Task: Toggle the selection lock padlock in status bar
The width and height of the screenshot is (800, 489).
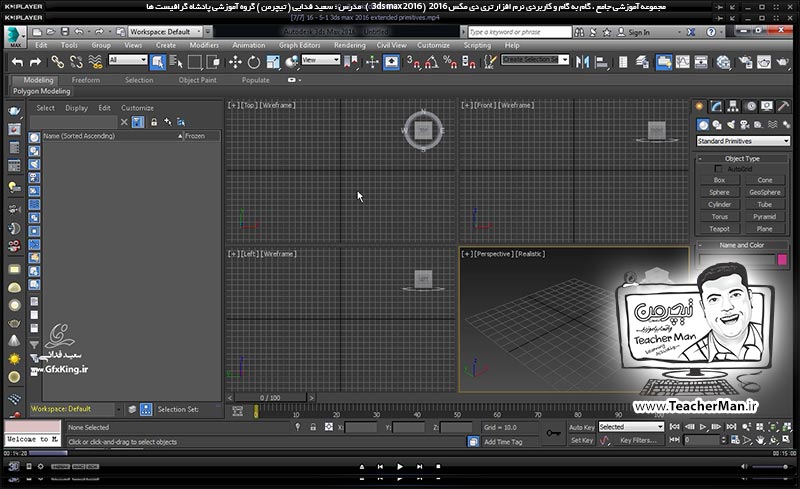Action: [313, 427]
